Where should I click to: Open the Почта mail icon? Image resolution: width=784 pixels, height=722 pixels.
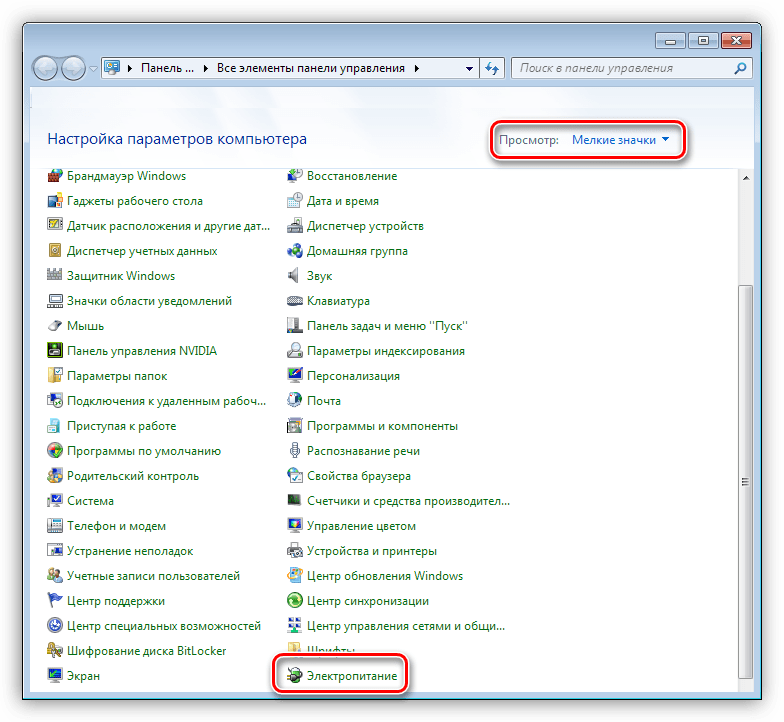pos(294,401)
